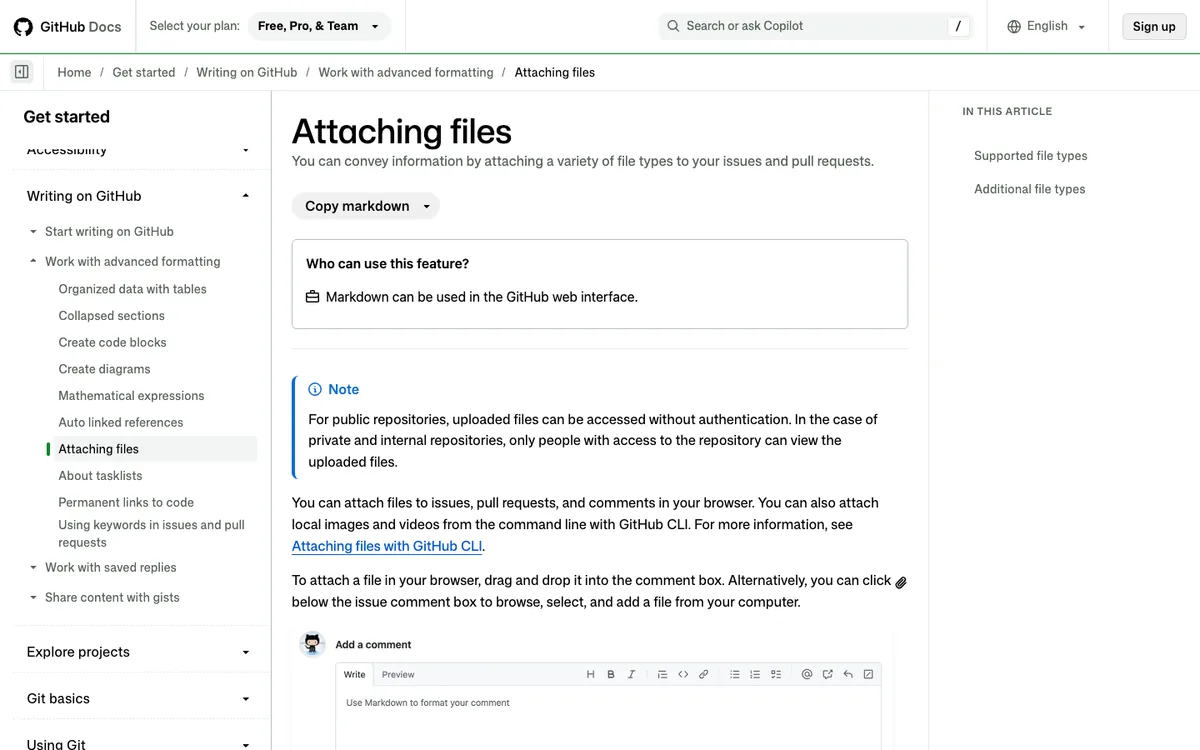Open Using keywords in issues and pull requests

point(152,534)
